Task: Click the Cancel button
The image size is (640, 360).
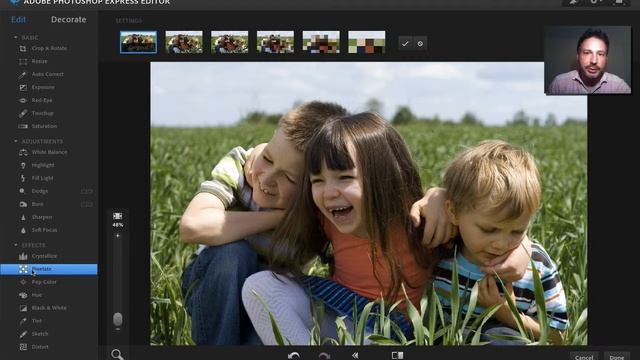Action: 584,356
